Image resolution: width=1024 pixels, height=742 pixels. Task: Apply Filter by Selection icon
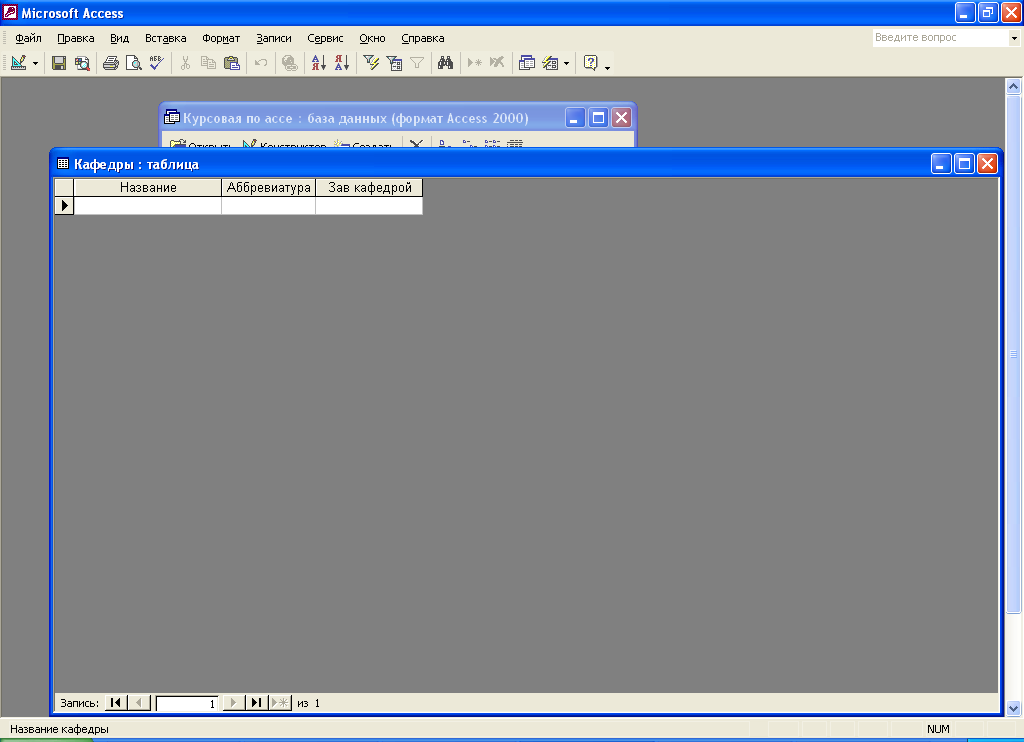tap(371, 63)
